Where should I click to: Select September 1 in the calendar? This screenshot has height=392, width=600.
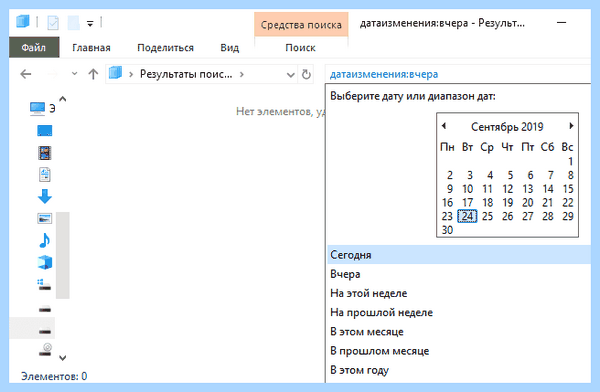pos(570,162)
